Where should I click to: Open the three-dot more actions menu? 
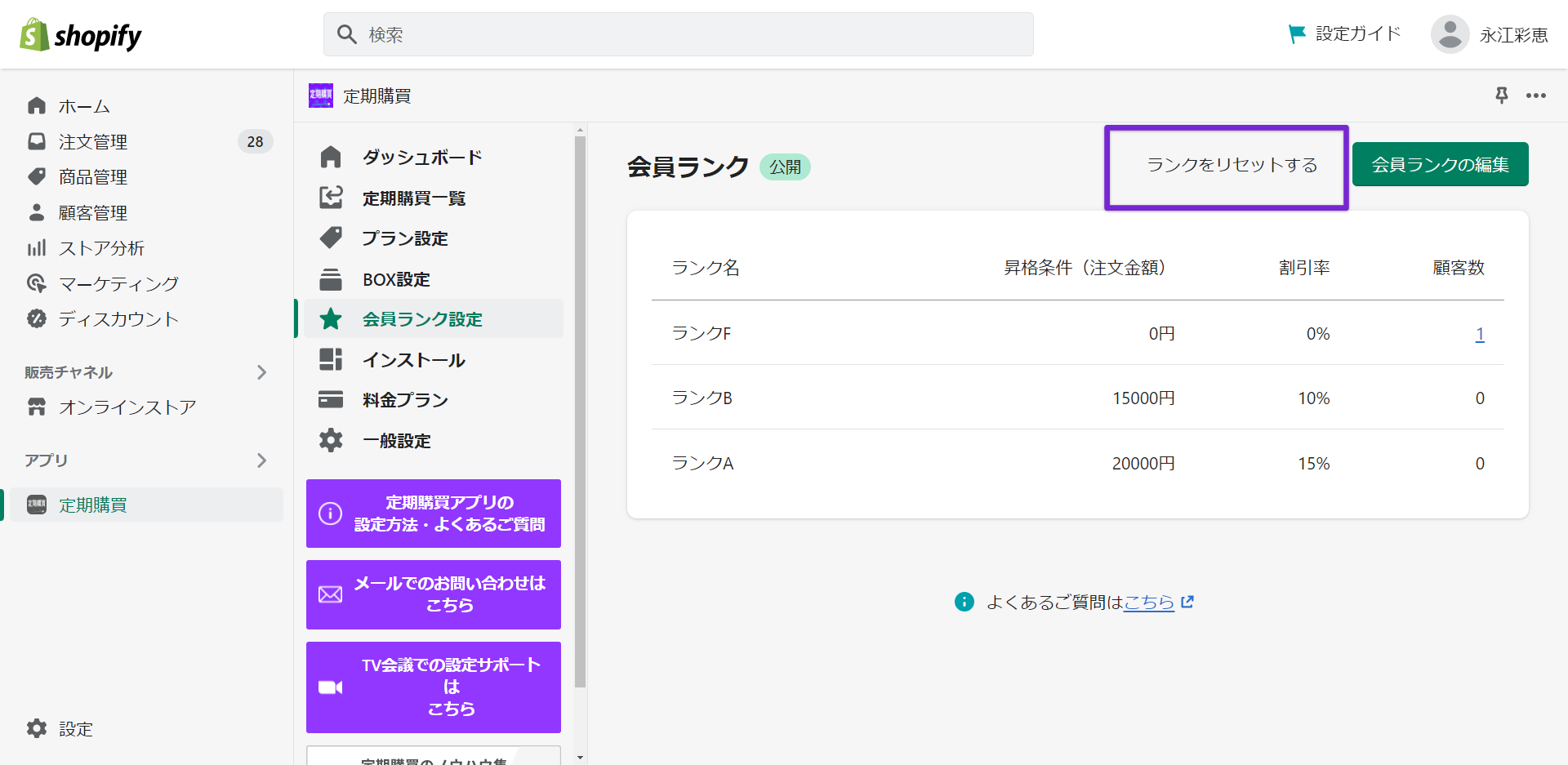click(1536, 96)
